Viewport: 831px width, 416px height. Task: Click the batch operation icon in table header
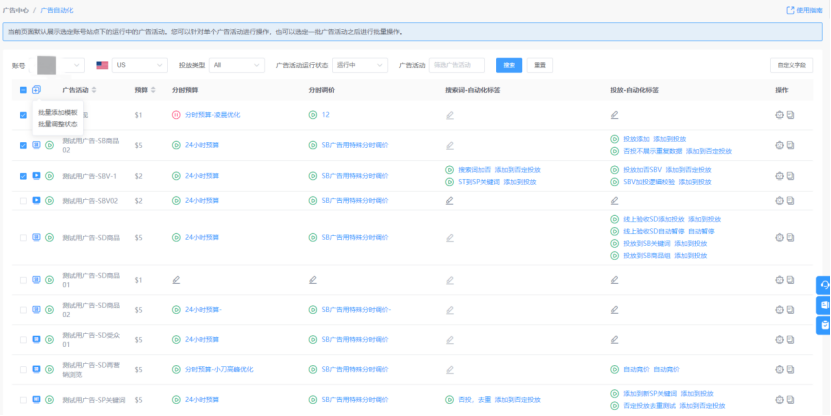pyautogui.click(x=37, y=90)
